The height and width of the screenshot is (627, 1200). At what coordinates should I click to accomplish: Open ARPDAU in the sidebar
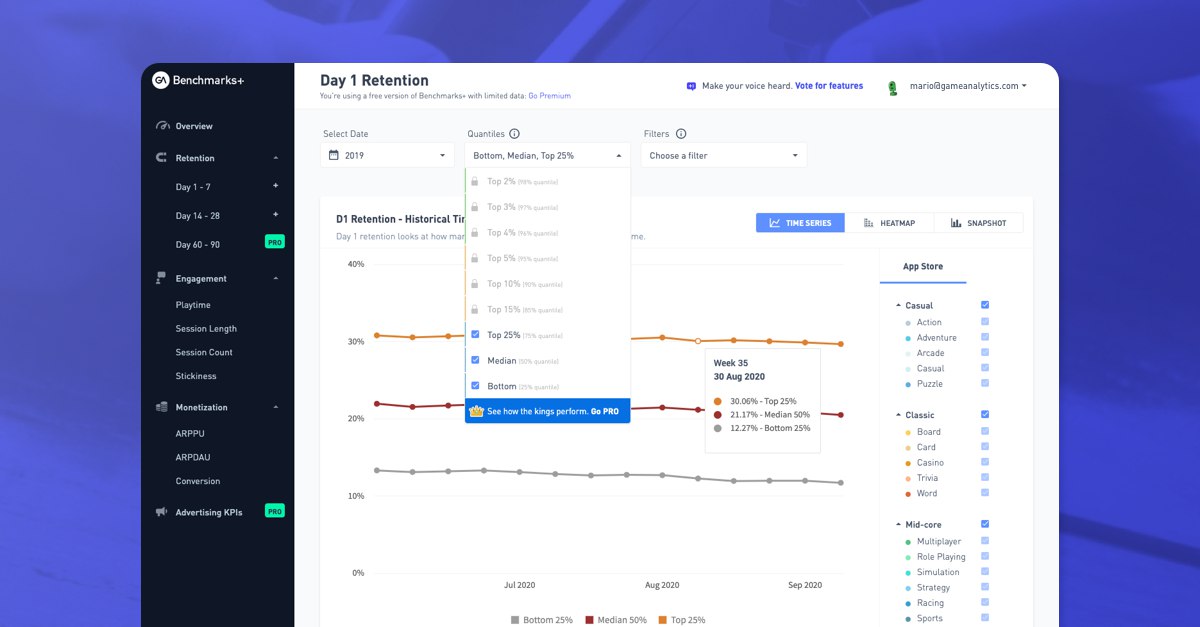193,457
